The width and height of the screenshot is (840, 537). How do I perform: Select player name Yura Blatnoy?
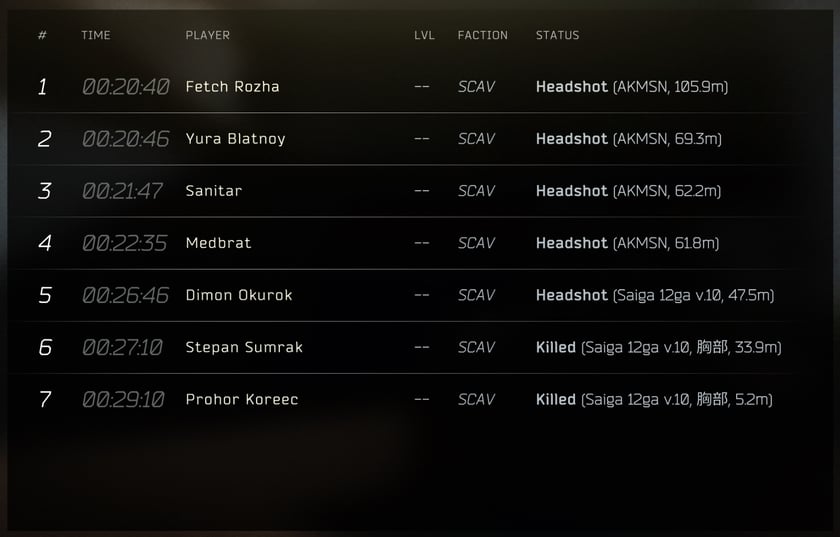pyautogui.click(x=235, y=139)
